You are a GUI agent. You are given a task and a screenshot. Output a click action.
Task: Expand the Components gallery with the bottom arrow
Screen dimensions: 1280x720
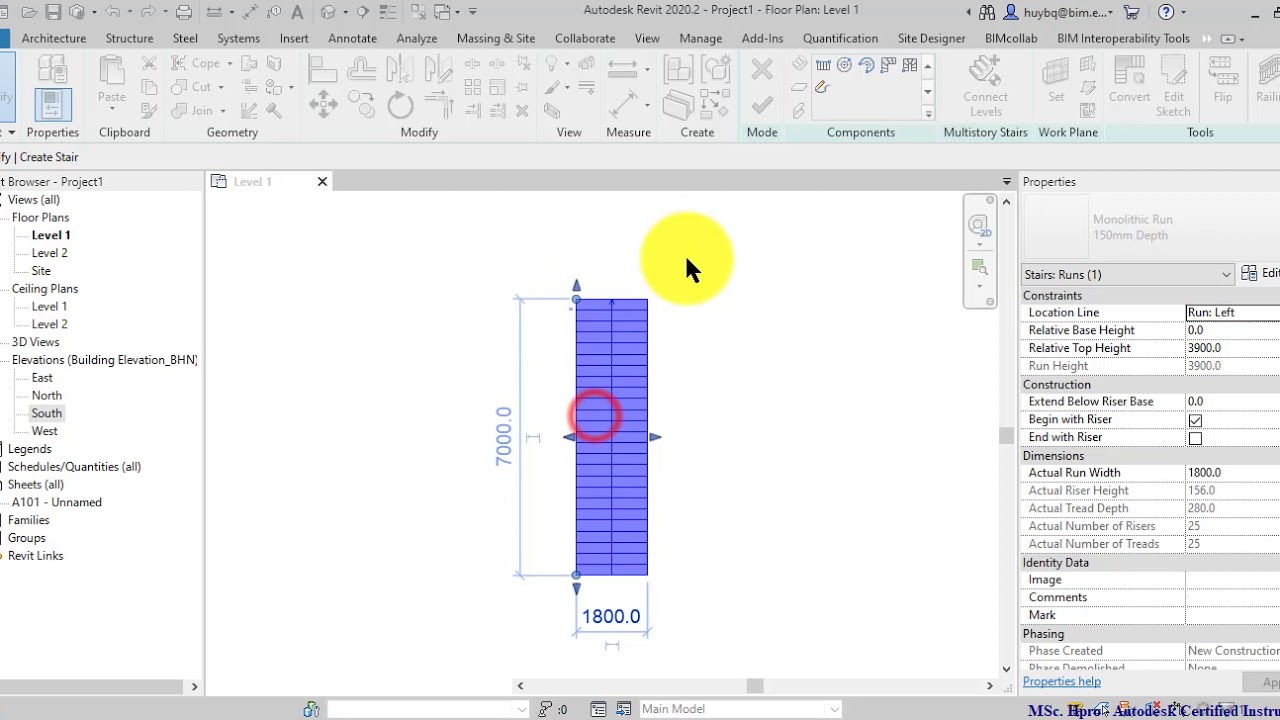[927, 113]
